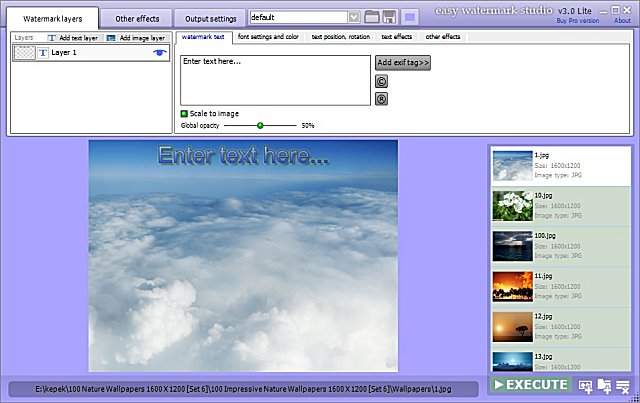The height and width of the screenshot is (403, 640).
Task: Click the image file path in status bar
Action: pos(243,389)
